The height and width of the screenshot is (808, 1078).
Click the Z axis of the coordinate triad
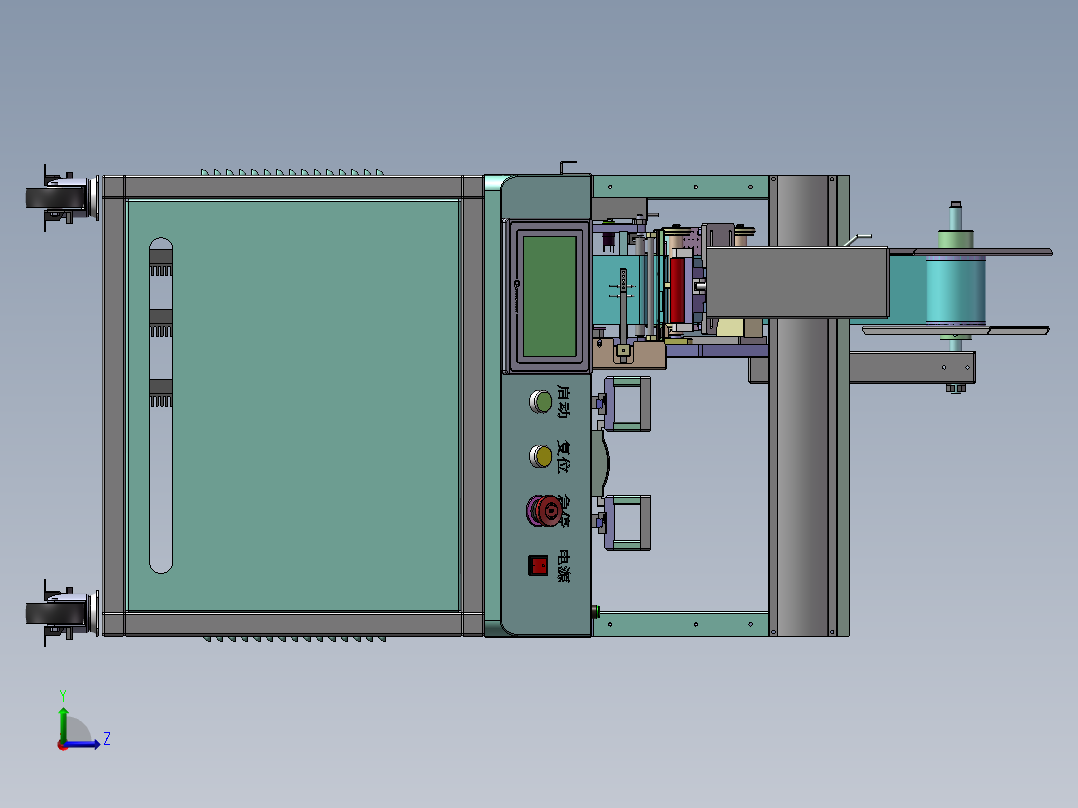84,743
